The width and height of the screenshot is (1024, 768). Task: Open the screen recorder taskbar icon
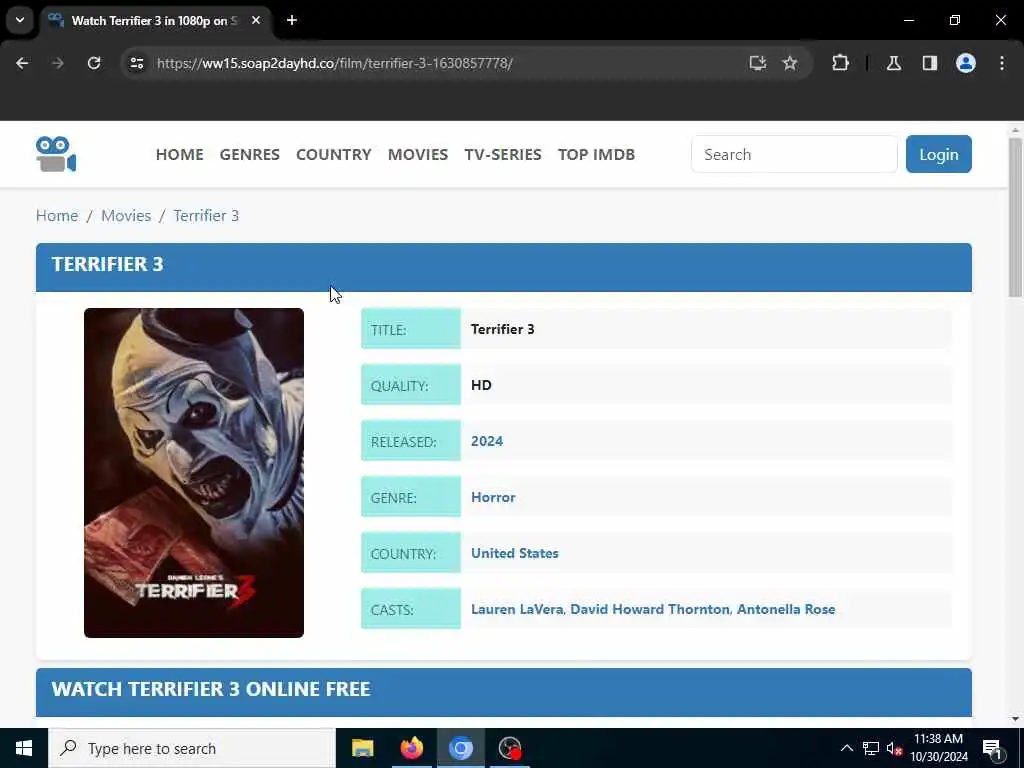point(509,748)
